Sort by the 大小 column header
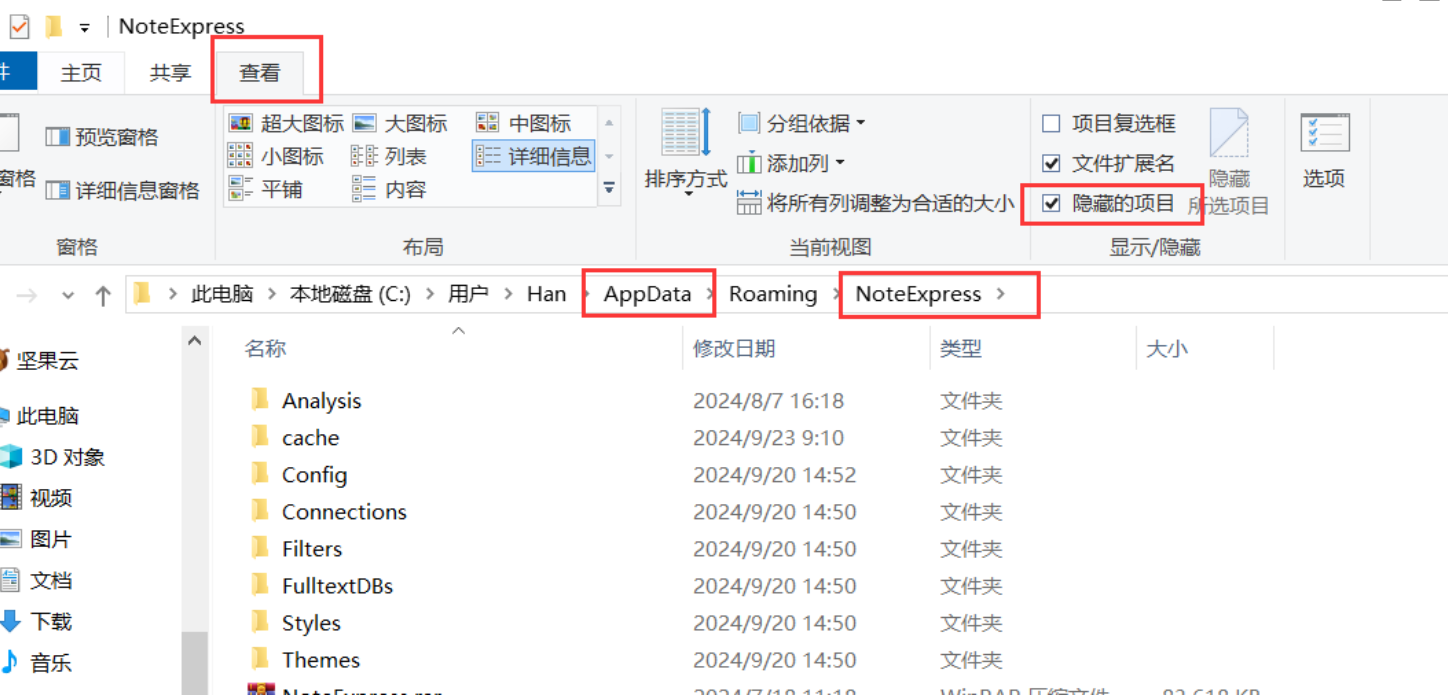The width and height of the screenshot is (1448, 696). click(x=1167, y=348)
